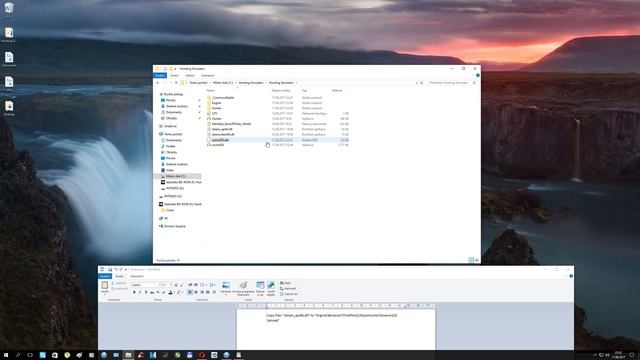Open the Zobrazení tab in WordPad

click(137, 276)
